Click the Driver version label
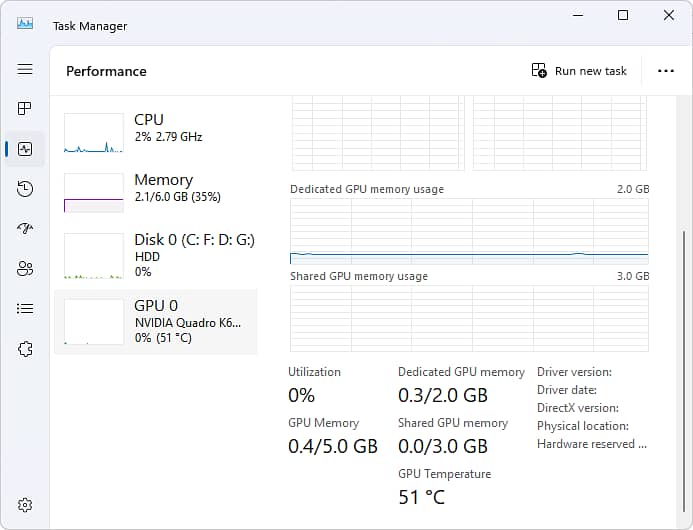This screenshot has width=693, height=530. (574, 372)
